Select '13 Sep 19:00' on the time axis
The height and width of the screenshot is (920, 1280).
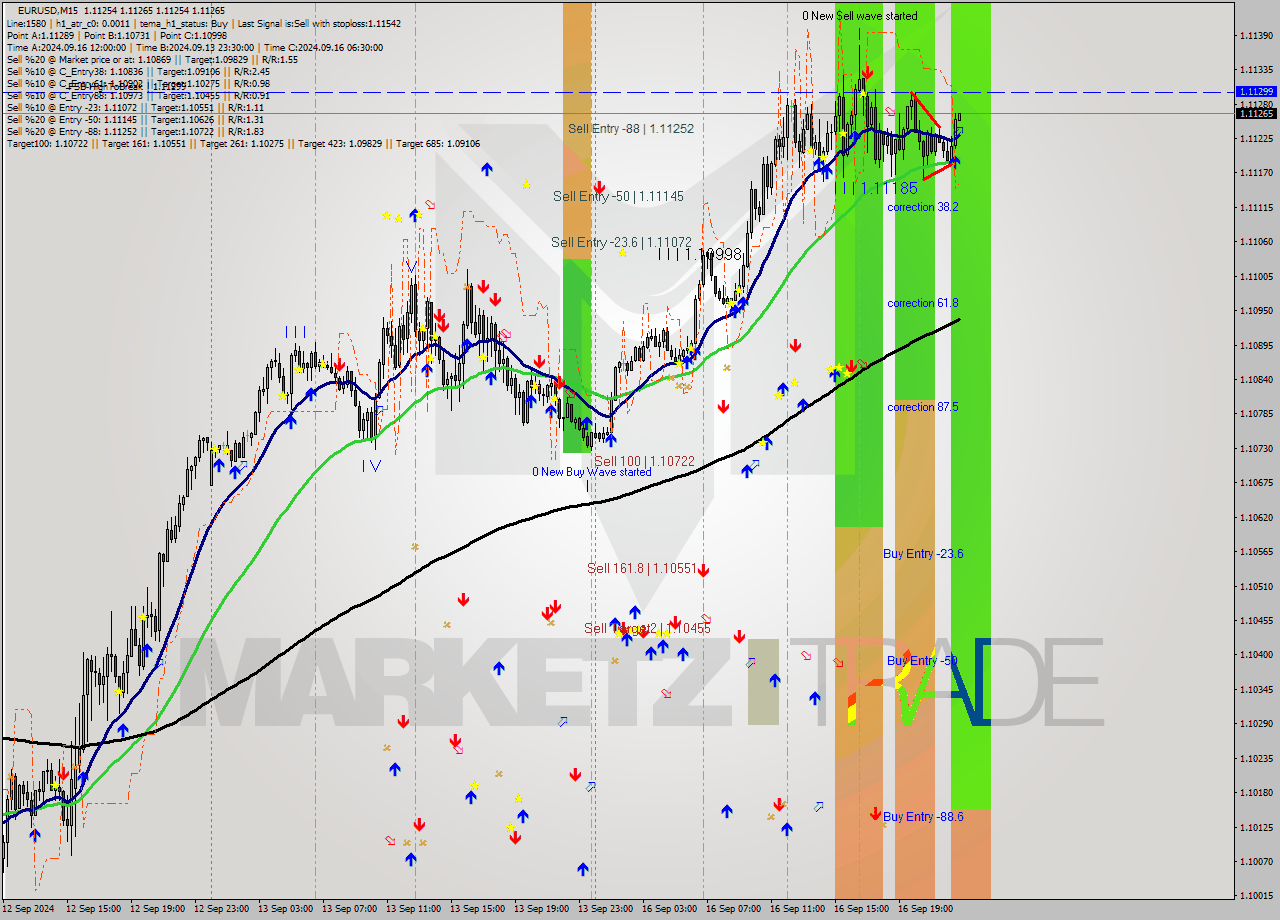pos(541,909)
